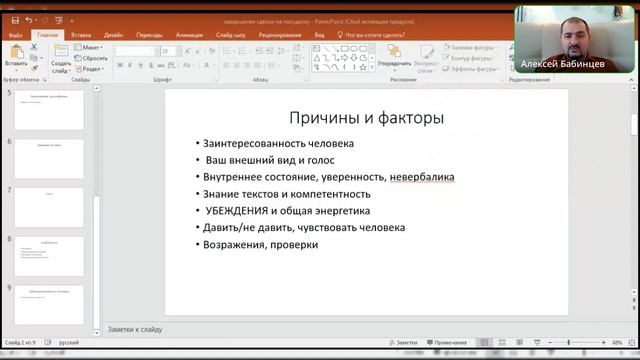Select slide 9 thumbnail
Screen dimensions: 640x360
point(49,305)
